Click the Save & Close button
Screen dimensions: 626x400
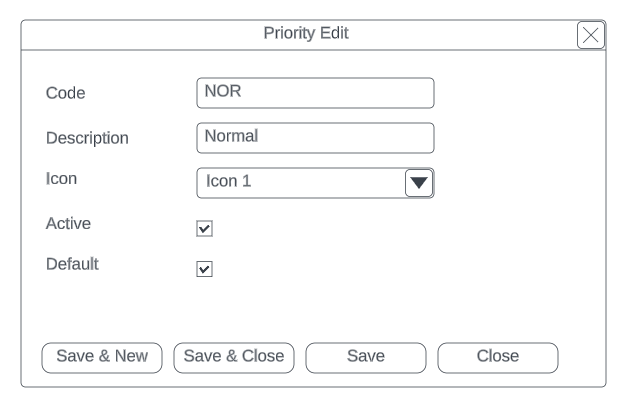[x=234, y=357]
